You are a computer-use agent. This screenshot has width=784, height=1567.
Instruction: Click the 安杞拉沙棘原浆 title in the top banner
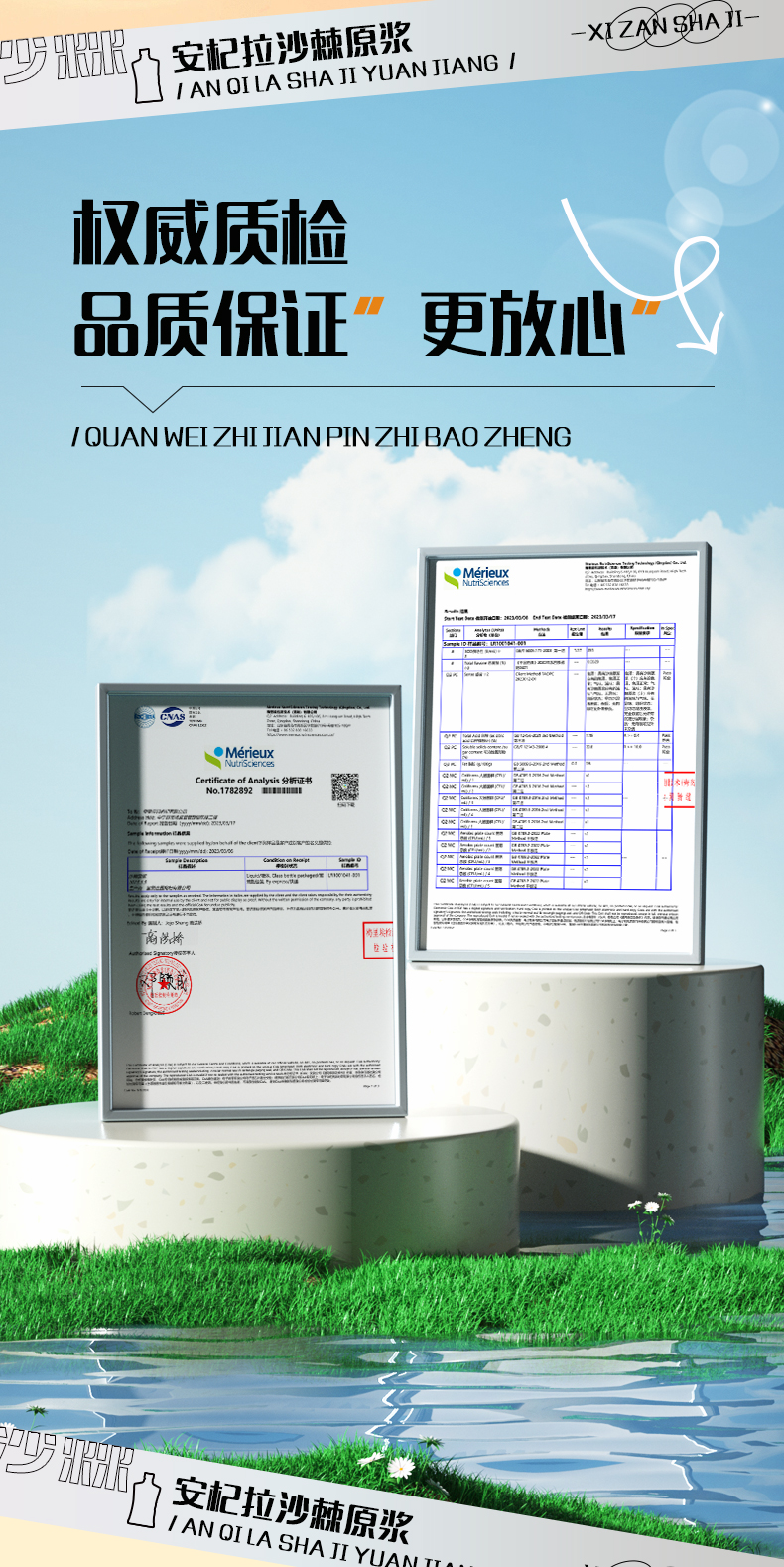pyautogui.click(x=291, y=47)
